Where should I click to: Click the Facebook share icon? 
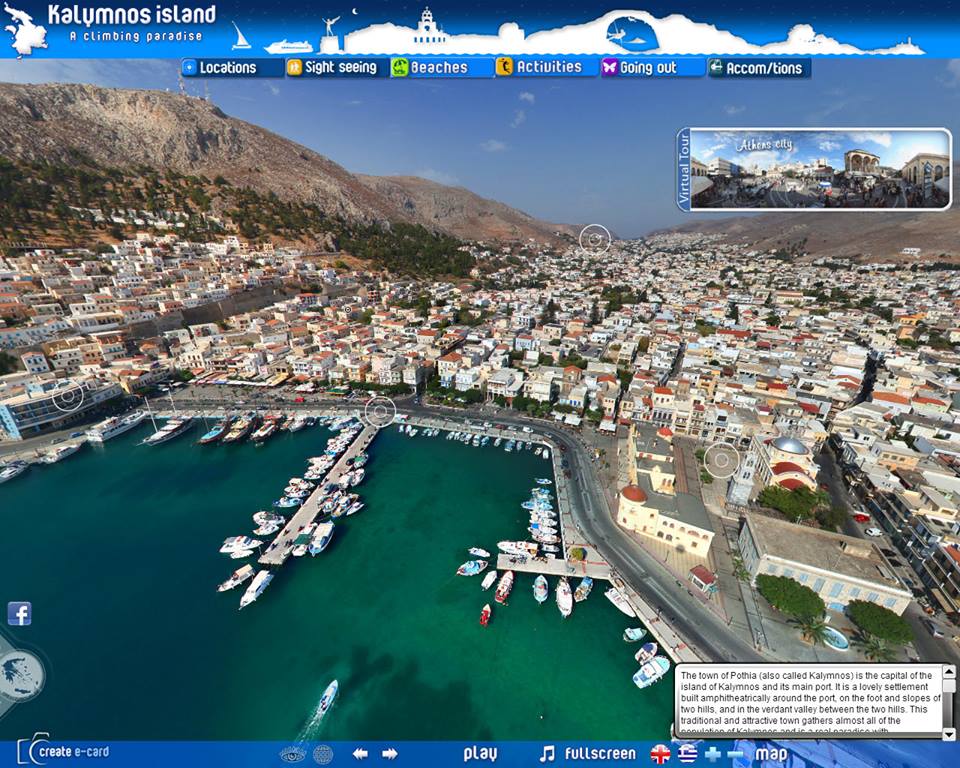(x=20, y=613)
